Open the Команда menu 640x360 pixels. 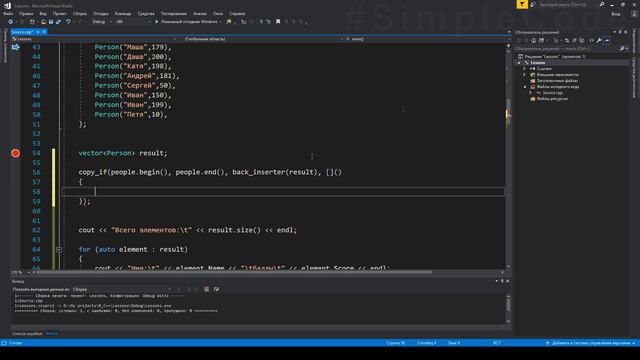click(123, 13)
